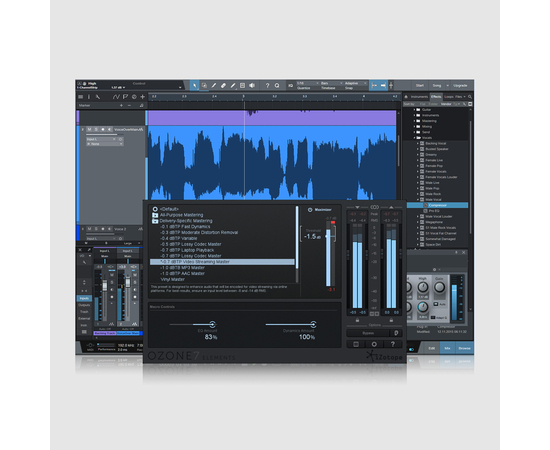Expand the Mastering folder in browser
Screen dimensions: 550x450
tap(414, 121)
